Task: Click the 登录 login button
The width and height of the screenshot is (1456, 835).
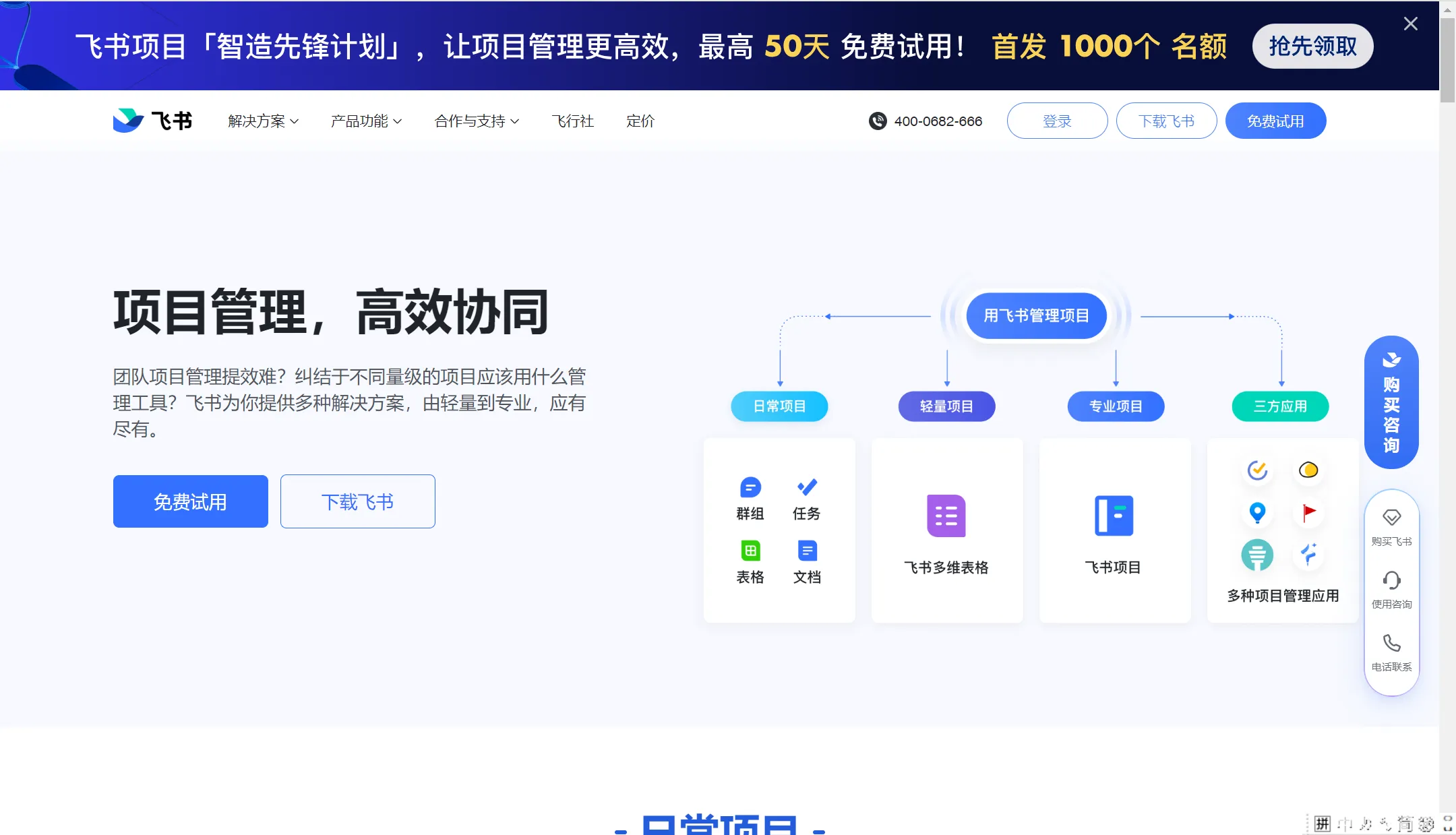Action: (1057, 121)
